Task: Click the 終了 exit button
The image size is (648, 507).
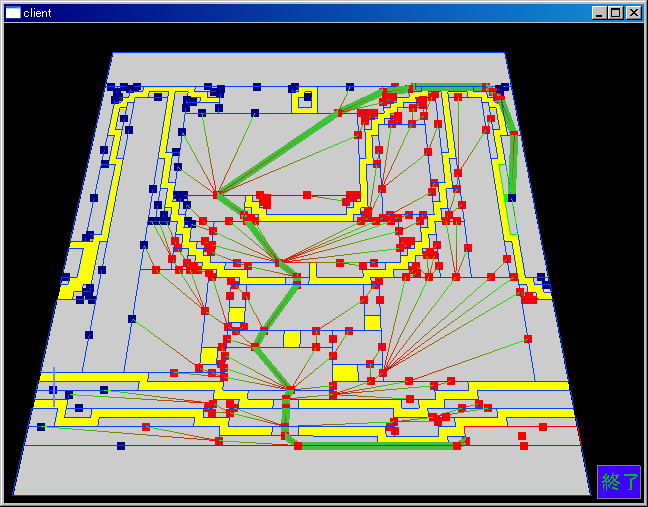Action: click(x=619, y=482)
